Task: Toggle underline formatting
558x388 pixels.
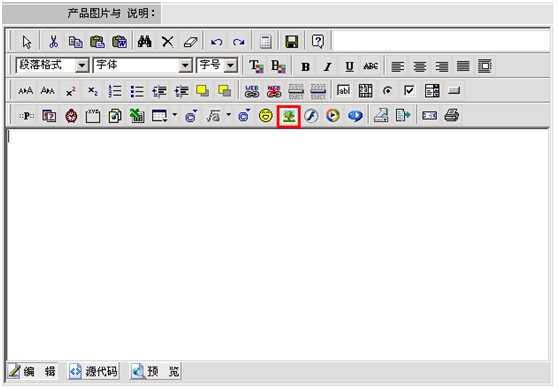Action: click(x=349, y=67)
